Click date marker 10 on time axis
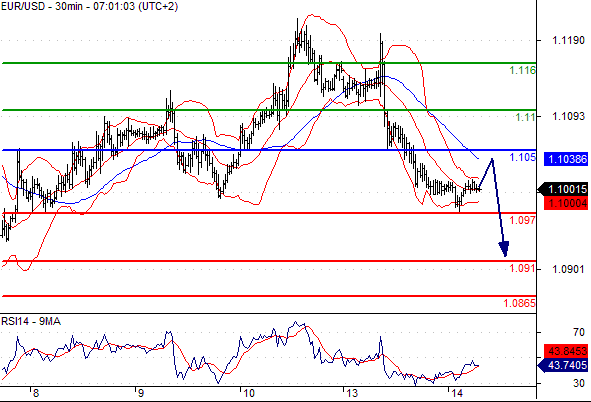Image resolution: width=591 pixels, height=402 pixels. tap(248, 394)
